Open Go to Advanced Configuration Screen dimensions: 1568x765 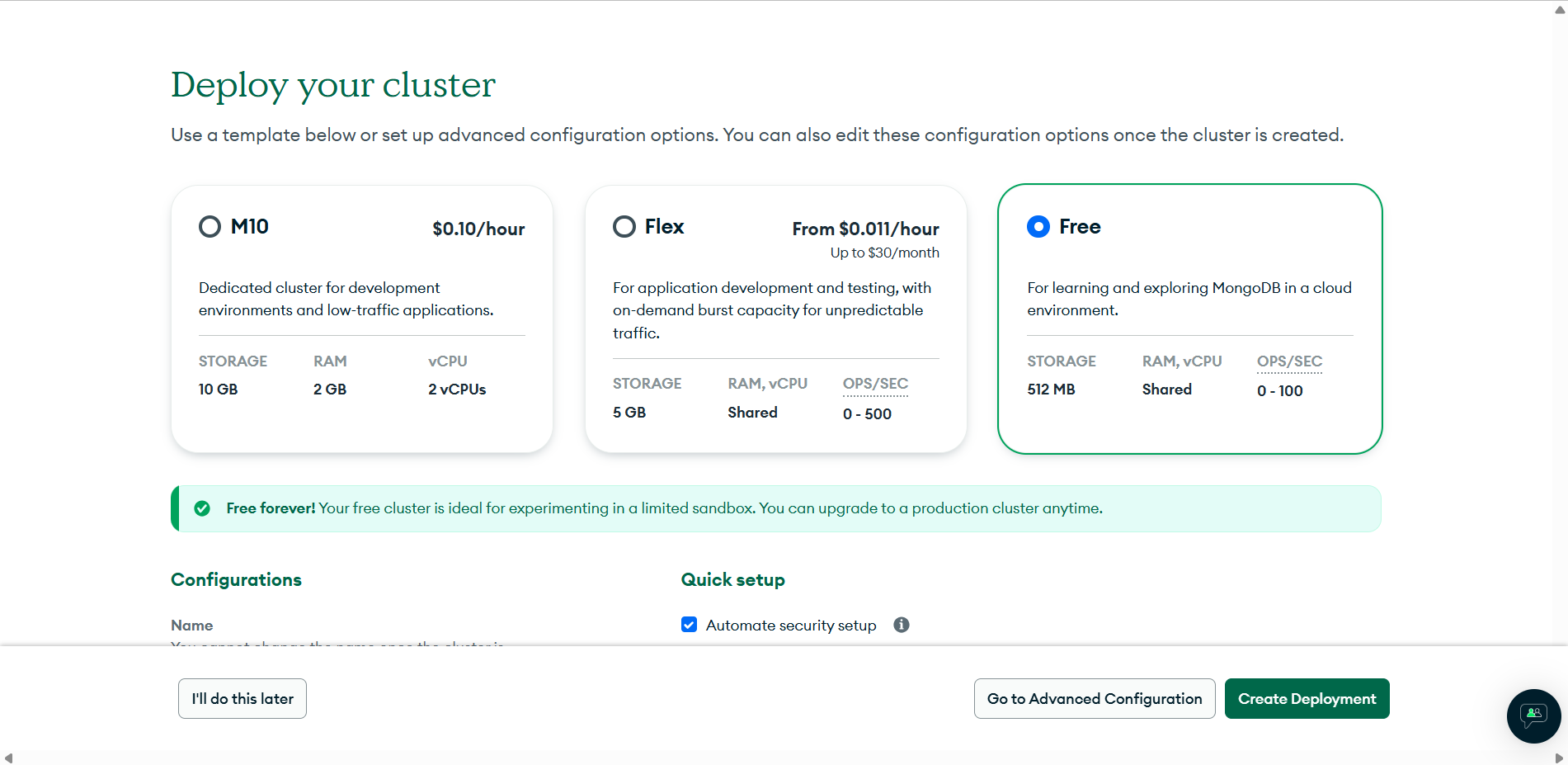coord(1095,699)
